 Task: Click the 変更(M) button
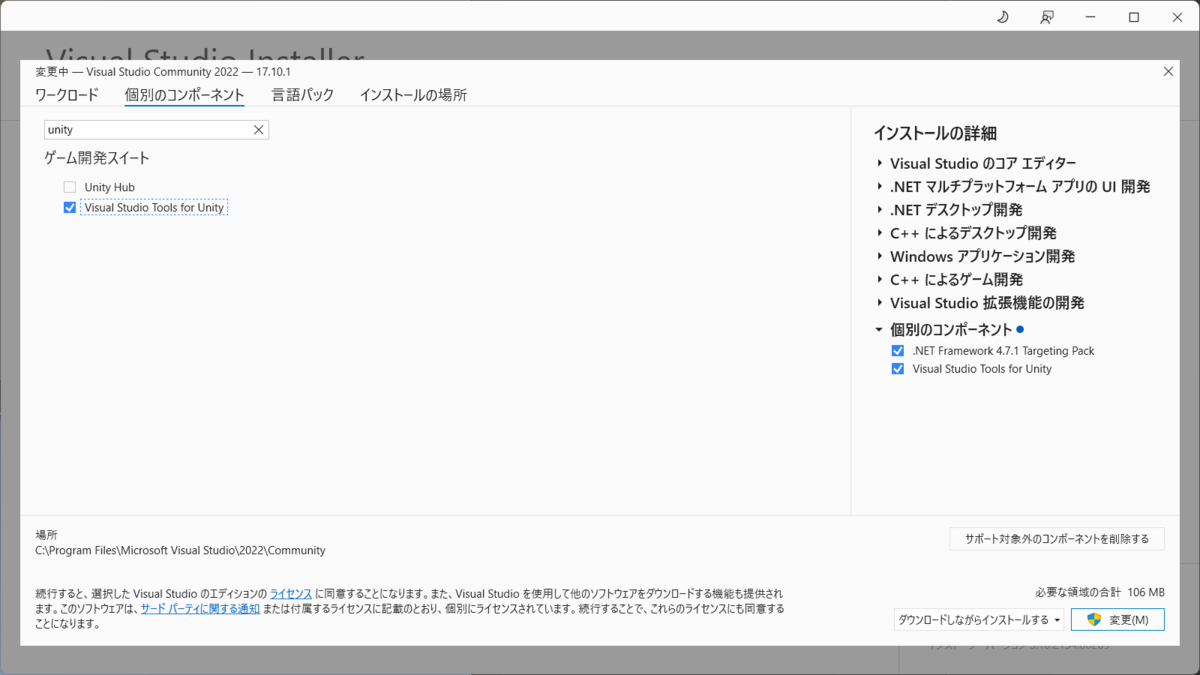point(1117,620)
